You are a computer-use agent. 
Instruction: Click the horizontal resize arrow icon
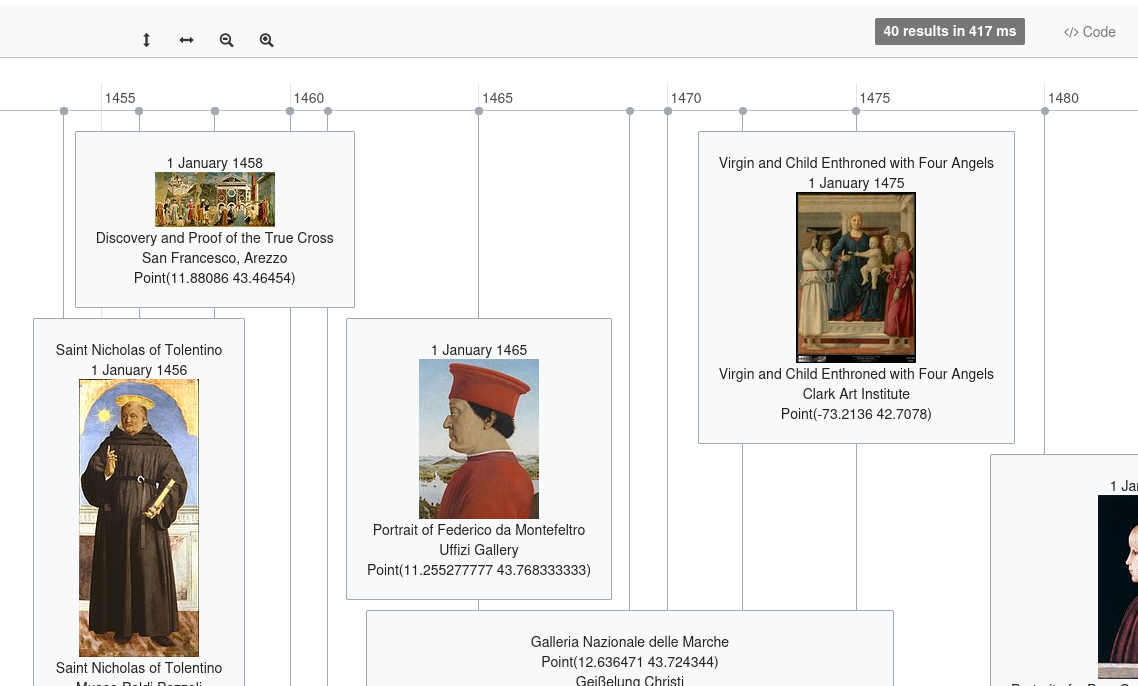click(187, 40)
